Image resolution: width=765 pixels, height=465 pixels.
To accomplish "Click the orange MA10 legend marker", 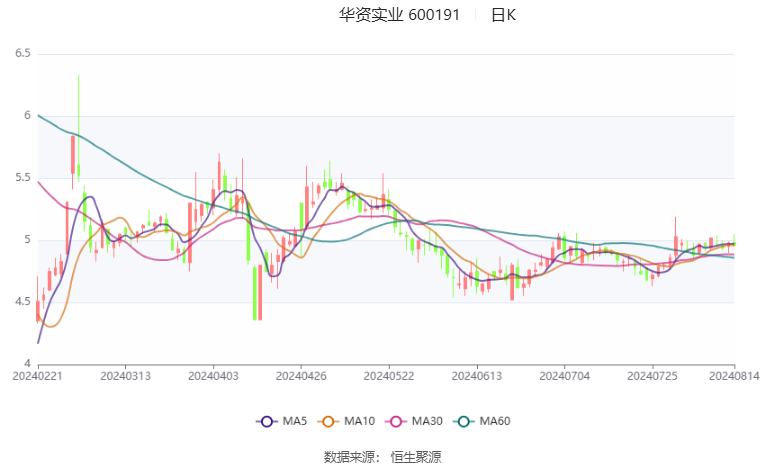I will [328, 422].
